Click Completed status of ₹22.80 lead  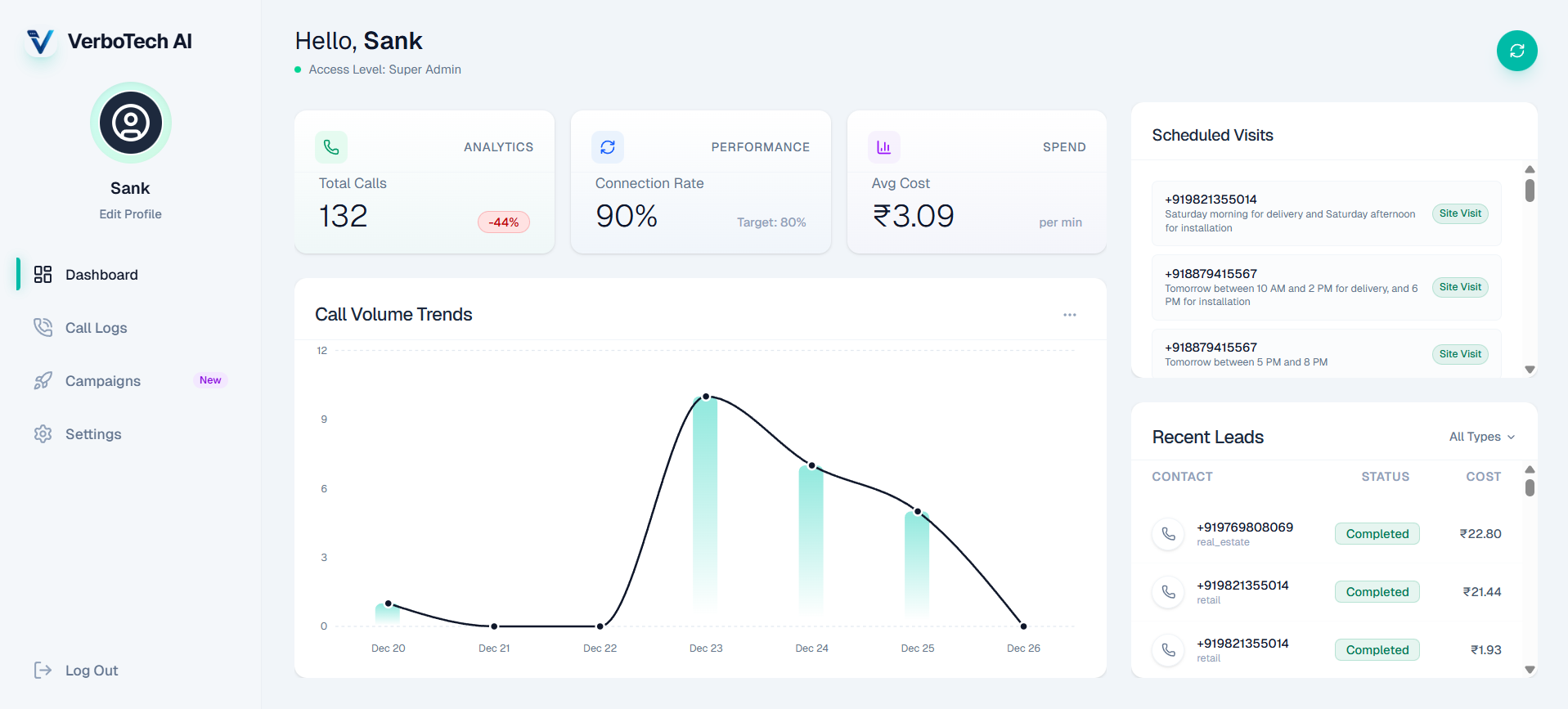pyautogui.click(x=1377, y=534)
